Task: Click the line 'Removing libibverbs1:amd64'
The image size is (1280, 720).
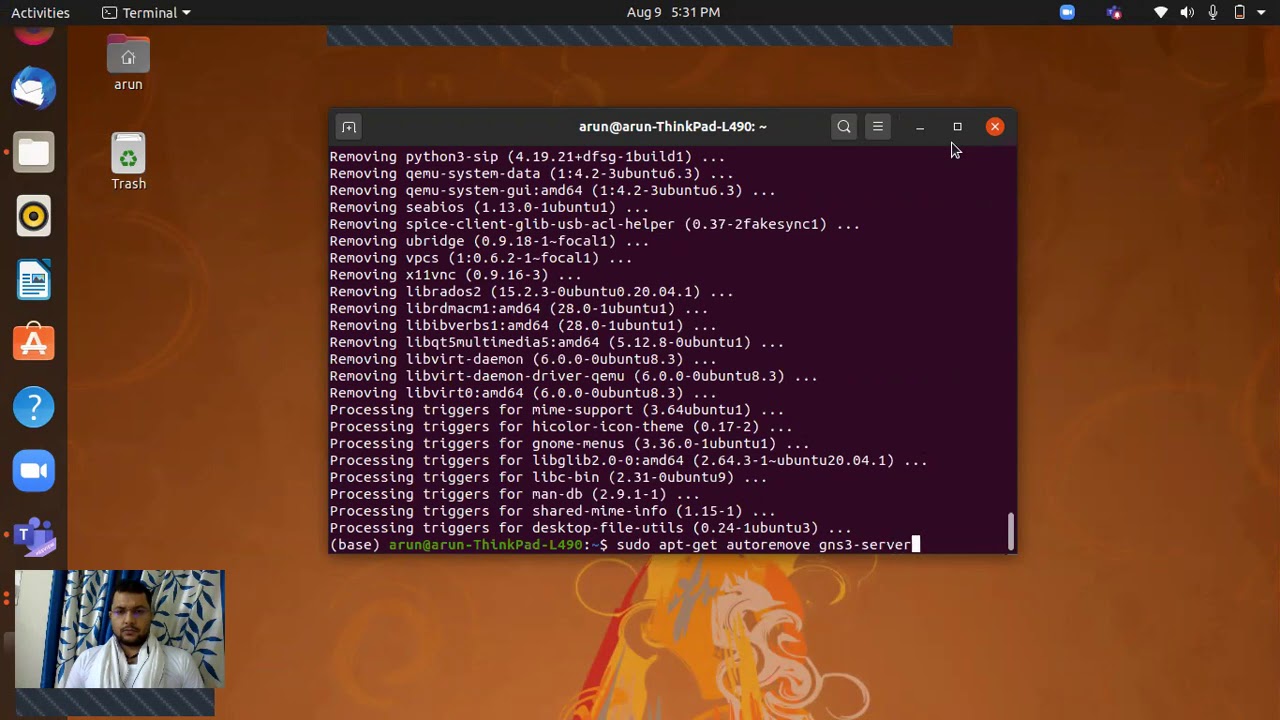Action: coord(523,326)
